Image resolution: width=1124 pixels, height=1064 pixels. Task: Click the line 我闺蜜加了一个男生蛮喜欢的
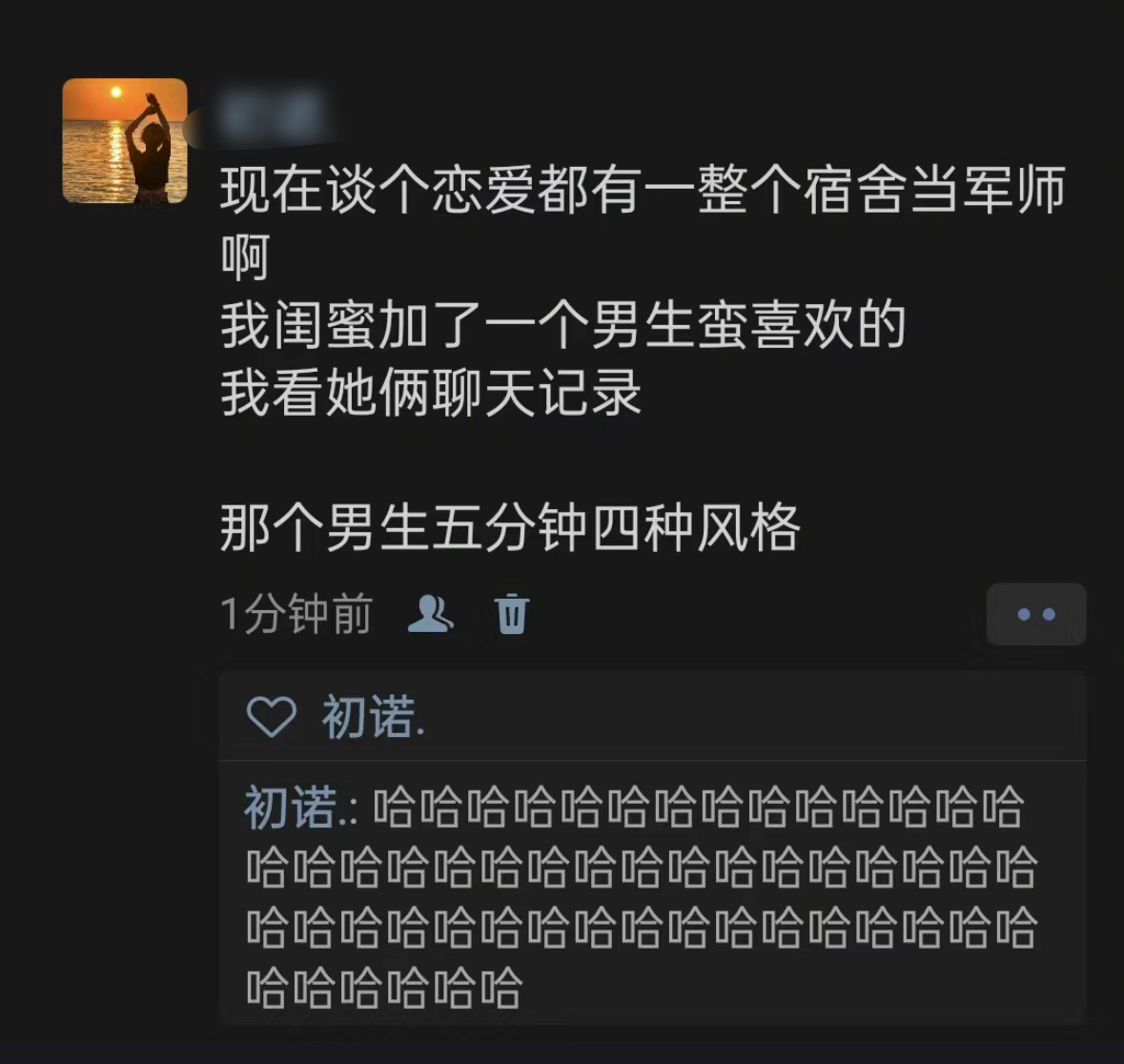(563, 325)
